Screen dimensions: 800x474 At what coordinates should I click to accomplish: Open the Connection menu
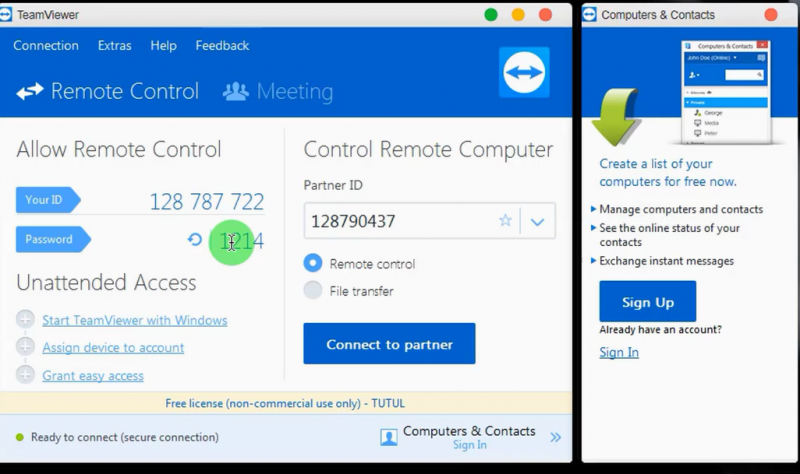pyautogui.click(x=46, y=45)
